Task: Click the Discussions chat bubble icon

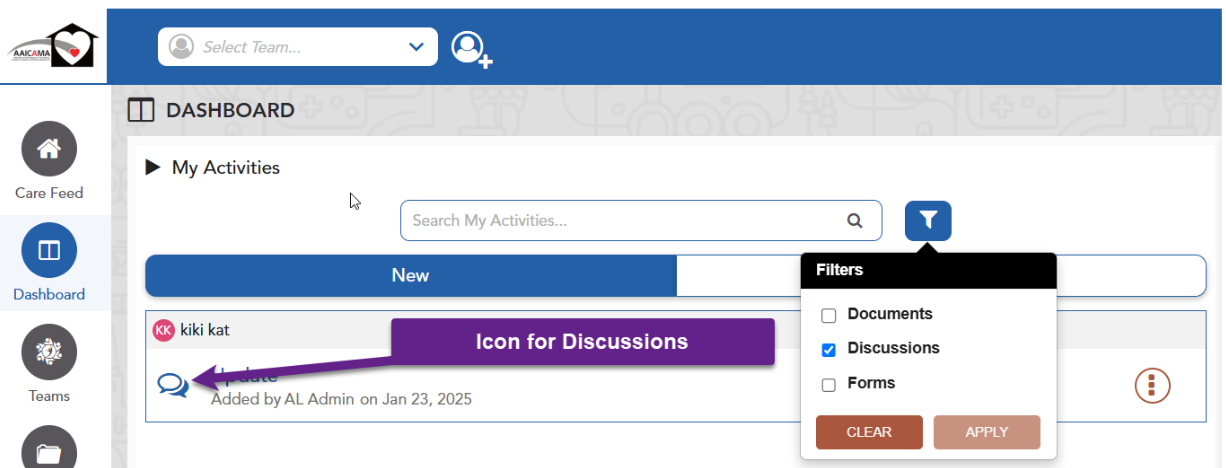Action: click(173, 384)
